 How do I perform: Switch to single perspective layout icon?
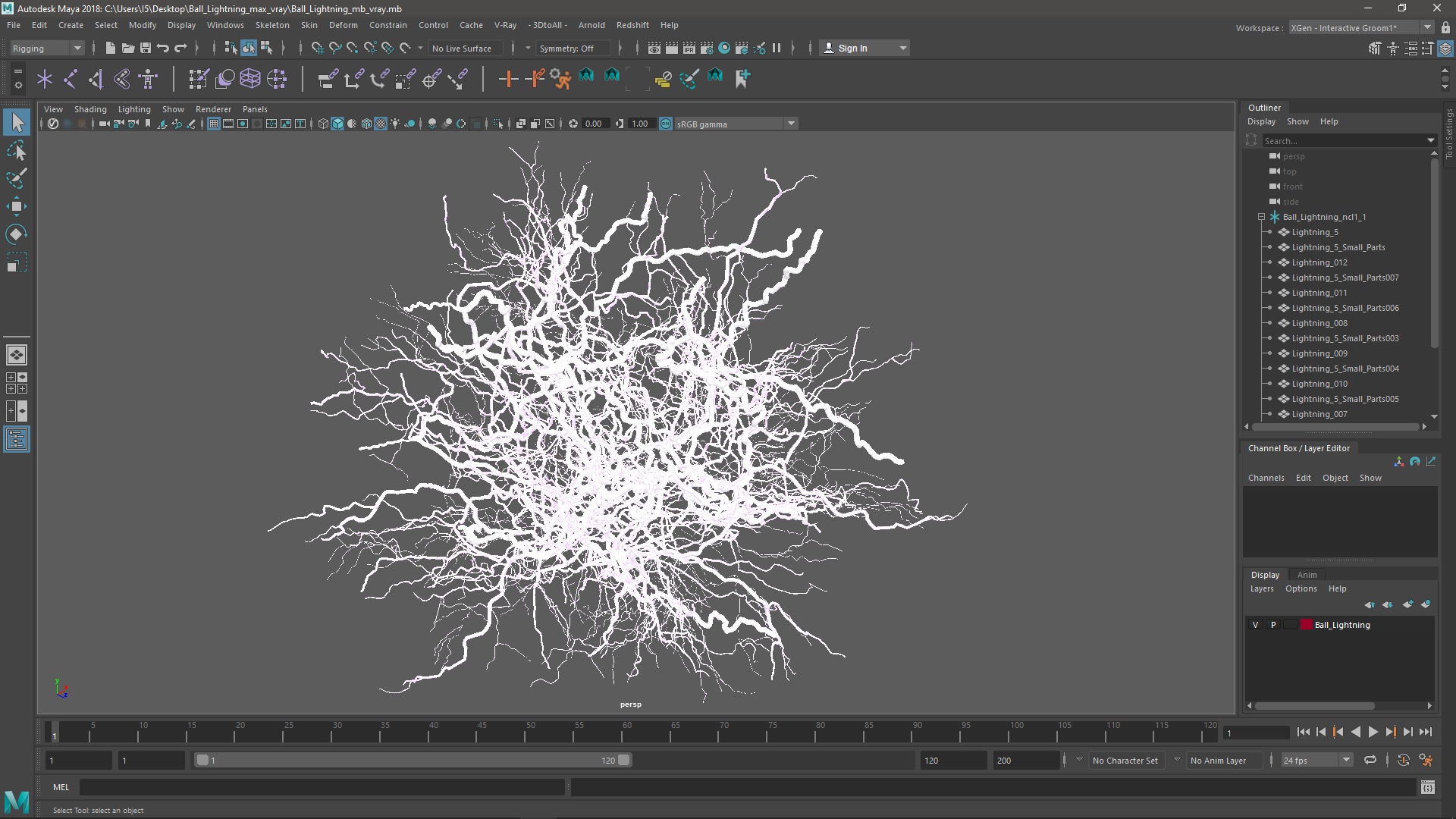click(x=17, y=354)
